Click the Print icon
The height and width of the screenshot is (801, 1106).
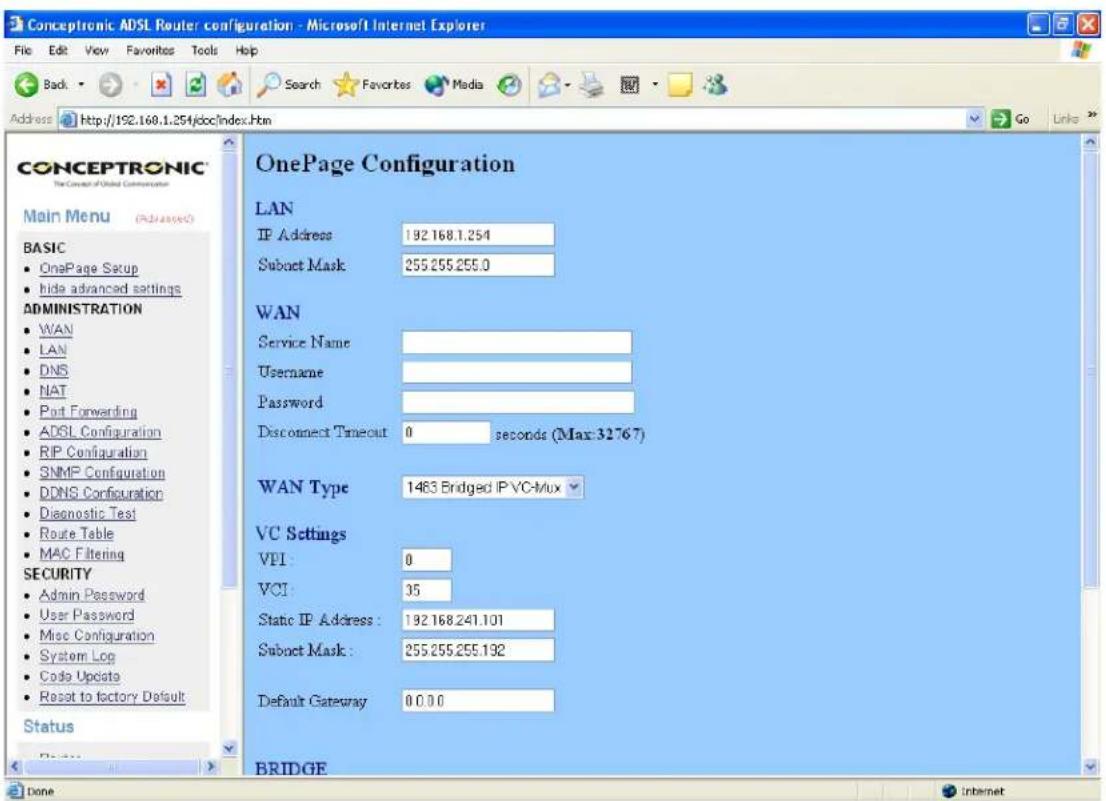(592, 85)
